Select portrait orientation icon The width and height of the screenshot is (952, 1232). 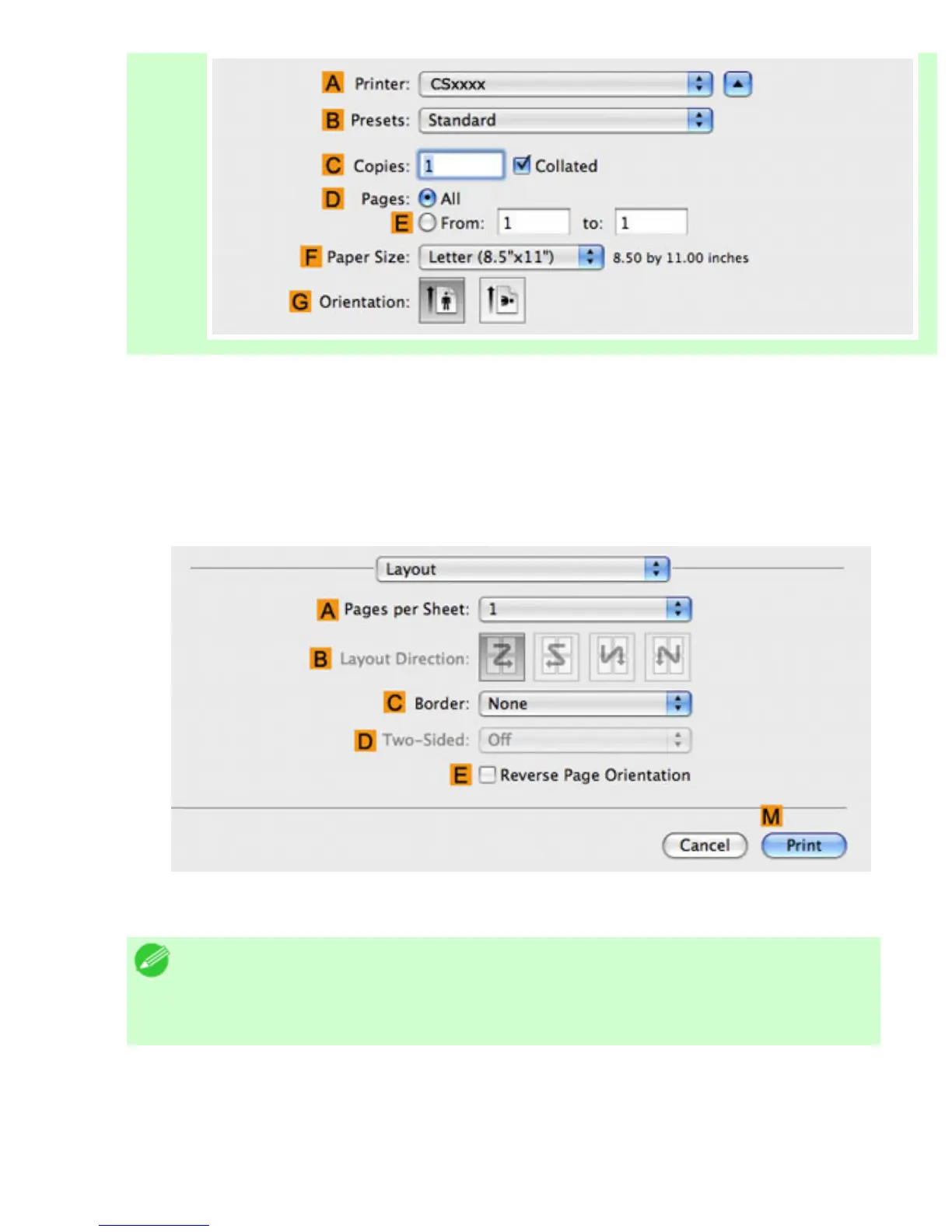tap(442, 300)
